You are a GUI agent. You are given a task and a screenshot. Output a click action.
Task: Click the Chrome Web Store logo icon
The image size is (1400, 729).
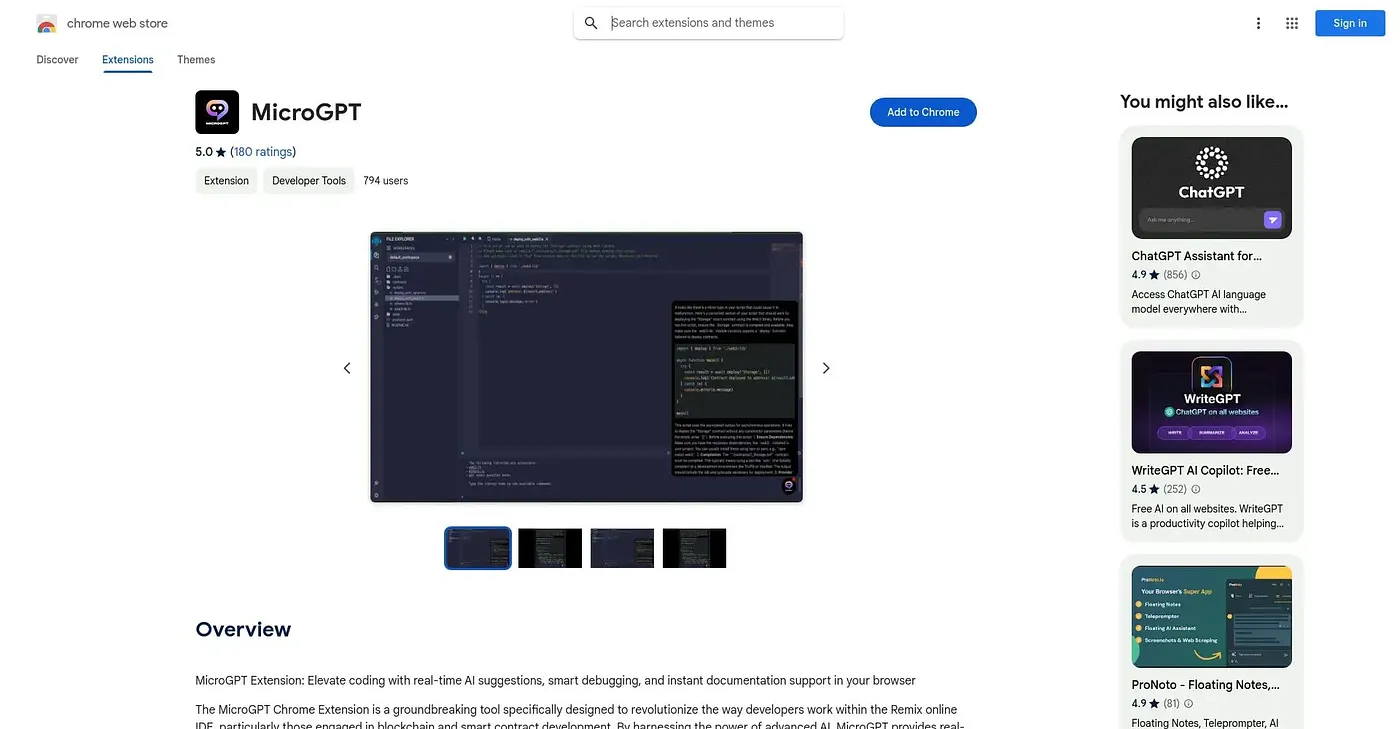46,23
